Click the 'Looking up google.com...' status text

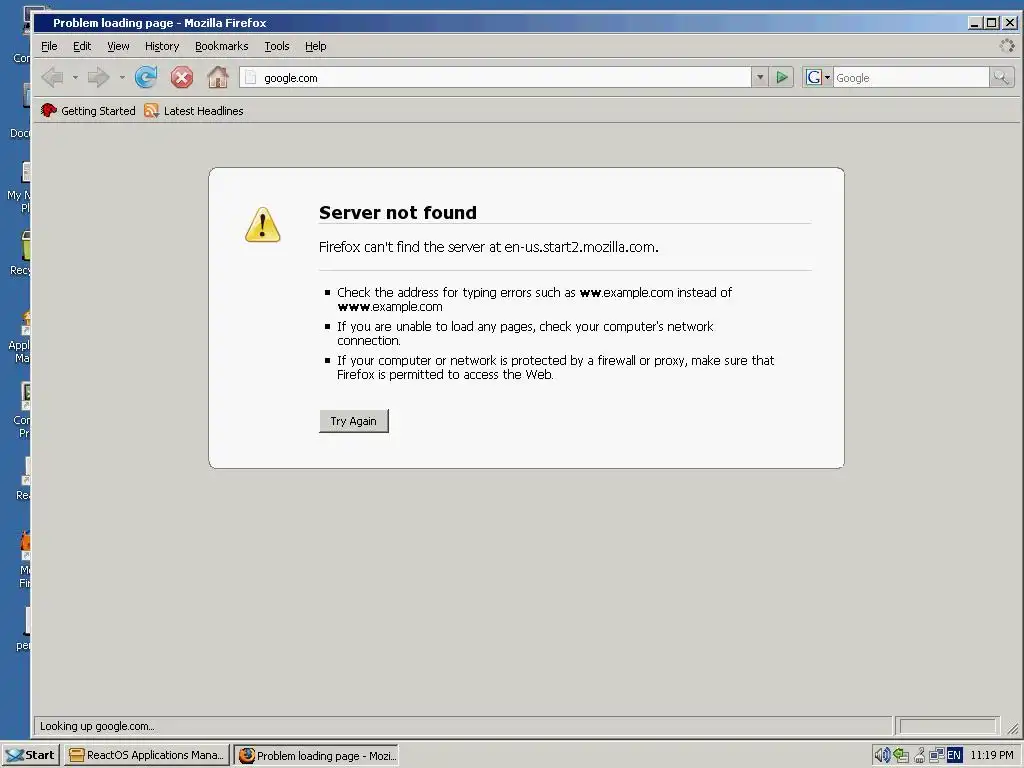(x=97, y=726)
